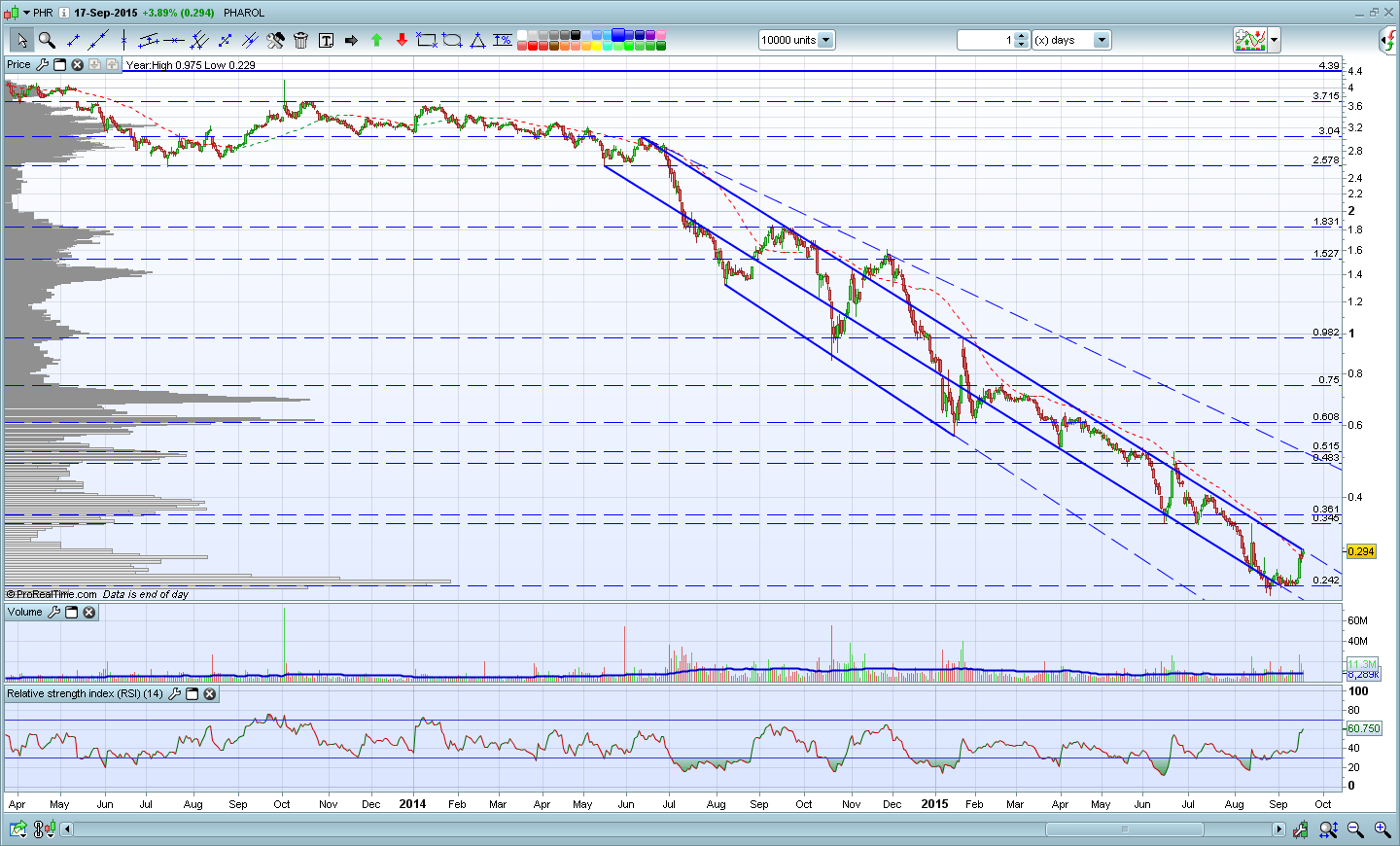Close the Price panel
The image size is (1400, 846).
click(77, 65)
